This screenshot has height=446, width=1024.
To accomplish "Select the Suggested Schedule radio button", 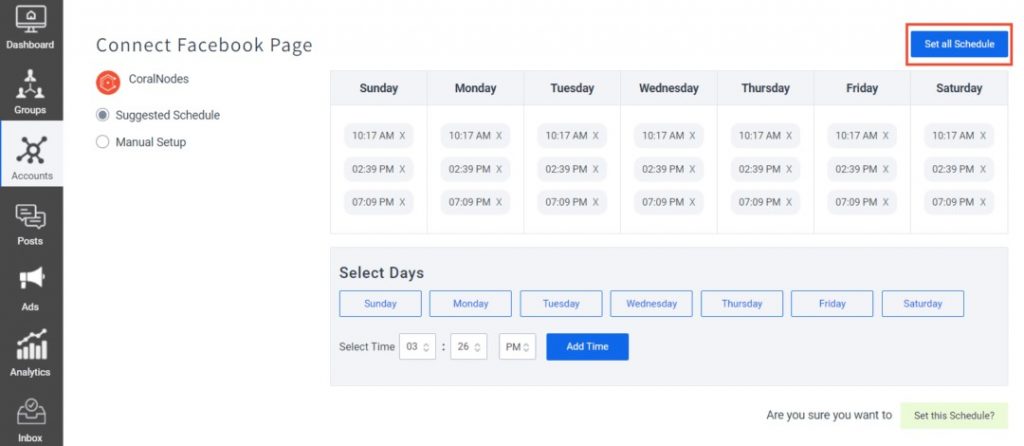I will coord(102,115).
